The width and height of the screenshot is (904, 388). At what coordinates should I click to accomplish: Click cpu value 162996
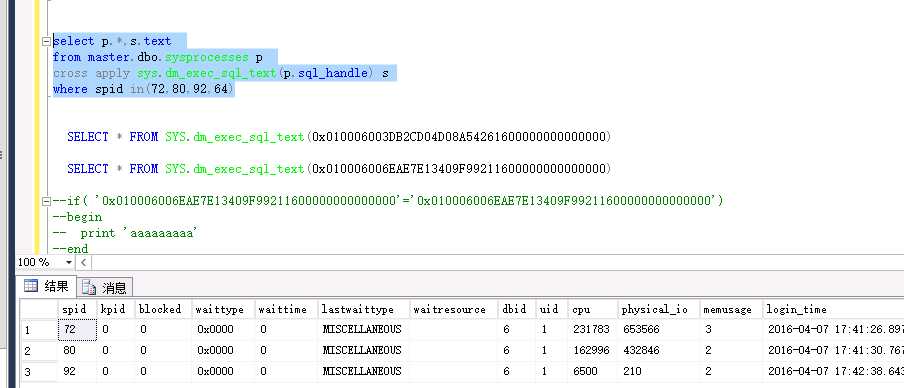[593, 350]
